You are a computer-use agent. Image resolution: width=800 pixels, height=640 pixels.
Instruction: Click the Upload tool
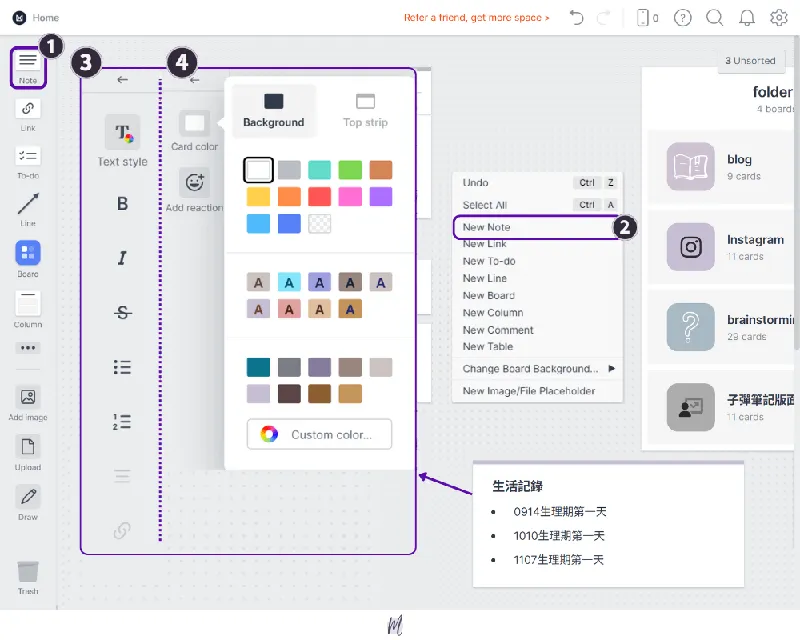pos(28,453)
